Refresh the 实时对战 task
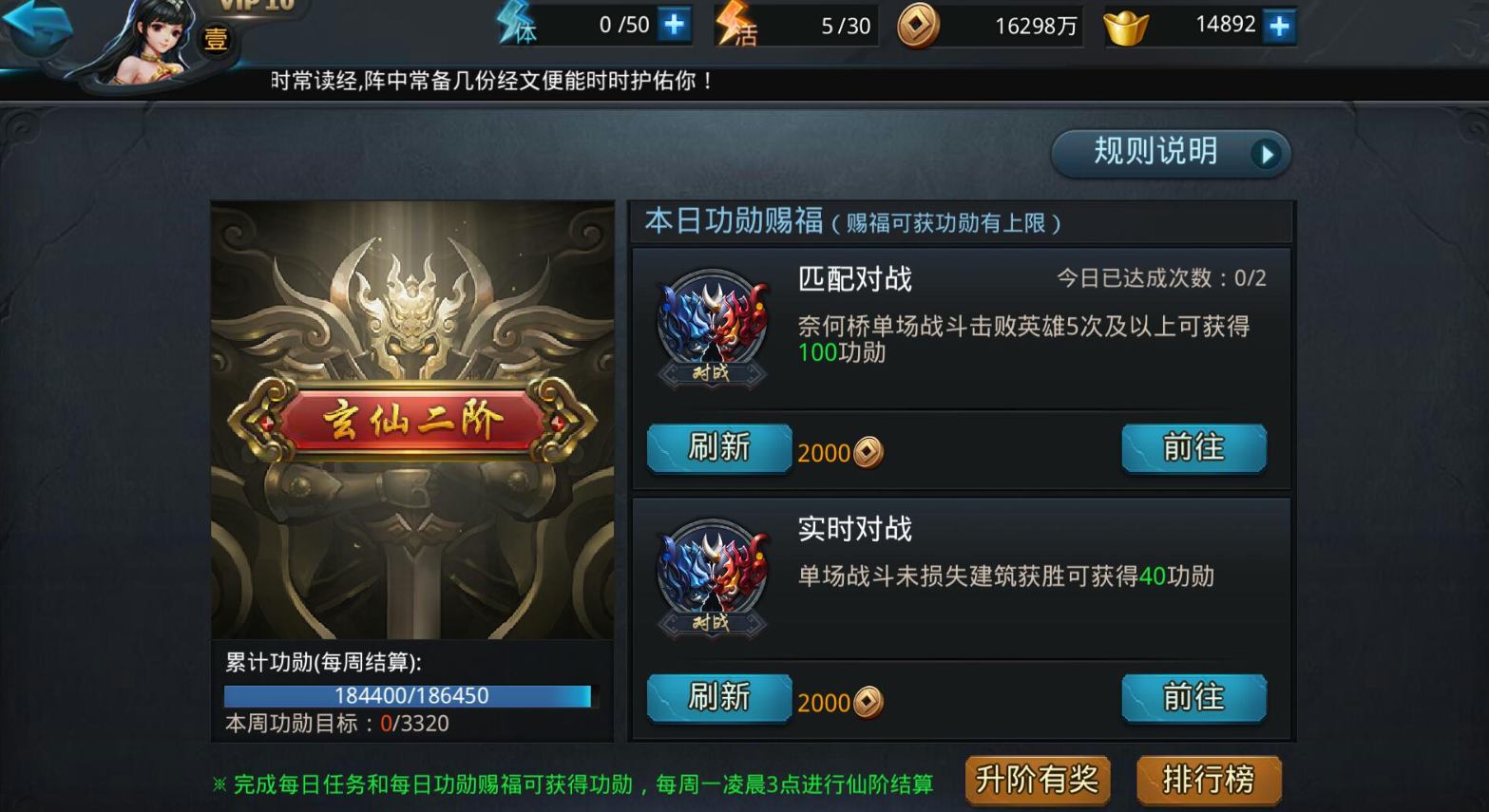 click(719, 698)
